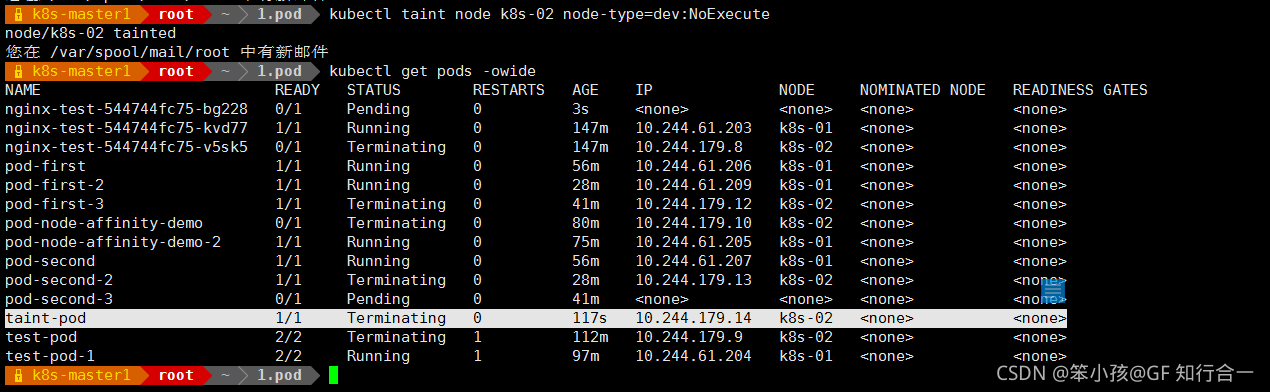Click the green terminal cursor block
The image size is (1270, 392).
334,376
